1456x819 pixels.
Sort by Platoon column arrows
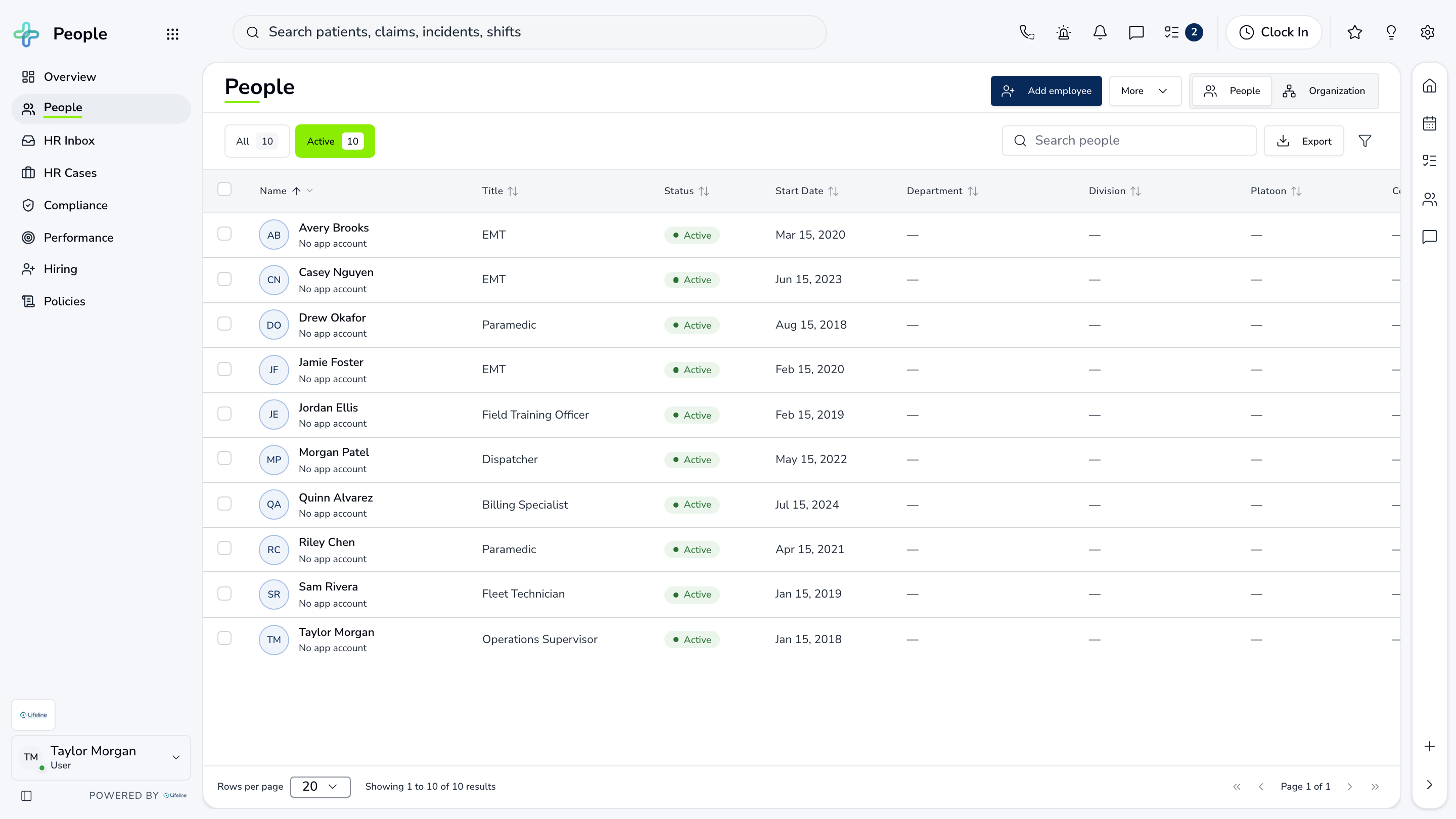click(1296, 191)
